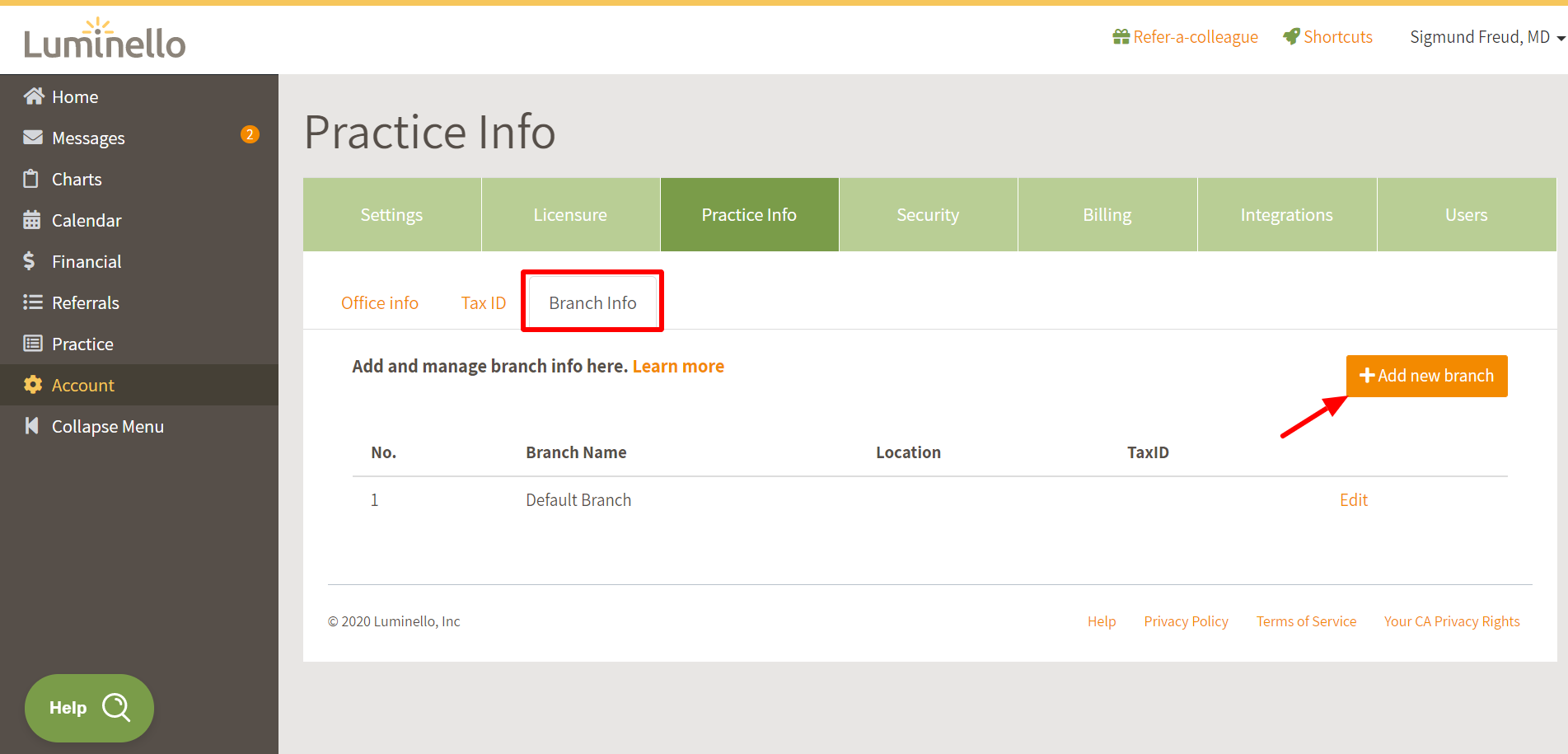Select the Home icon in sidebar
Viewport: 1568px width, 754px height.
coord(32,96)
